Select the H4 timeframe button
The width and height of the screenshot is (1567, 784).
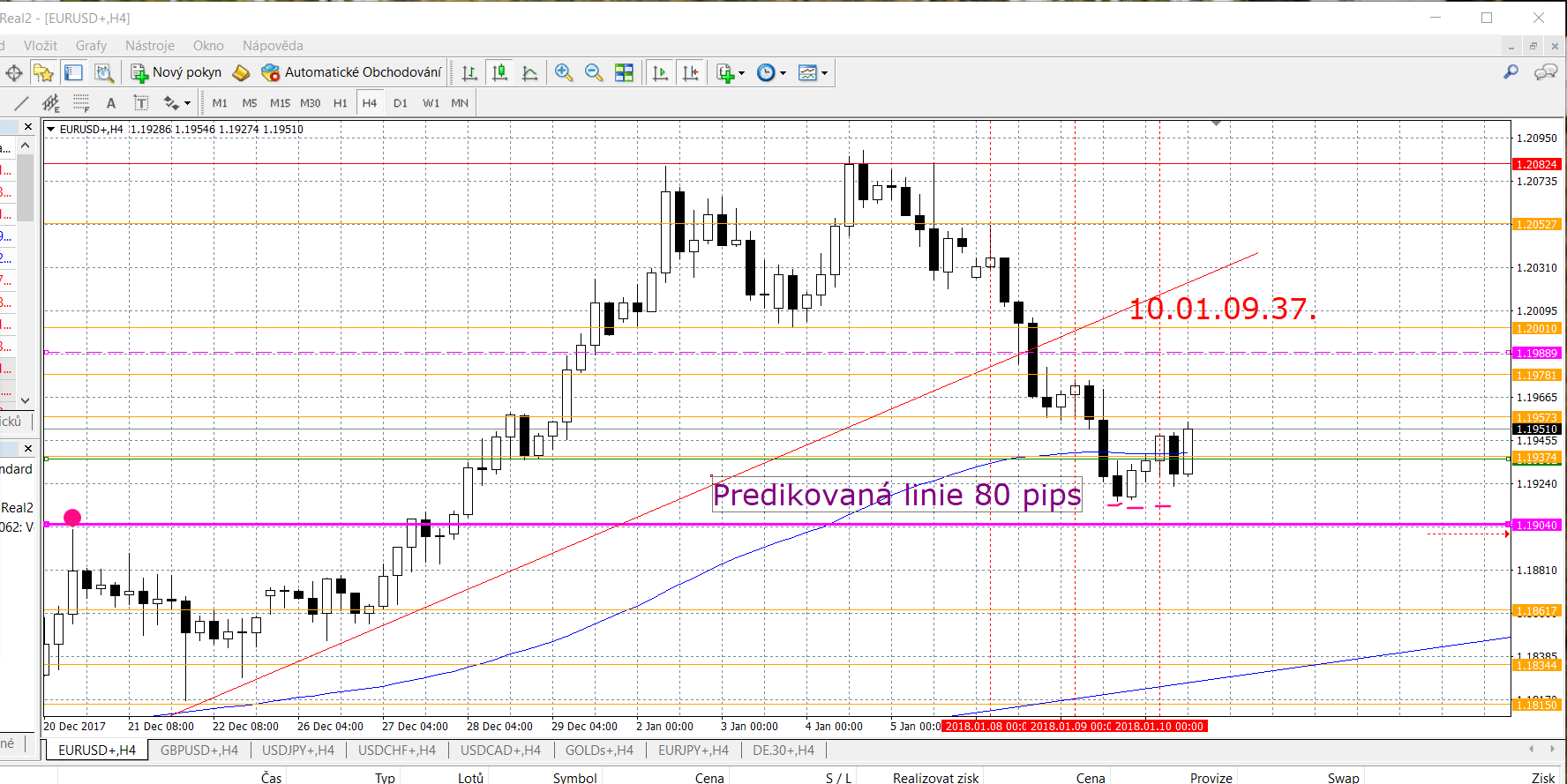pyautogui.click(x=370, y=103)
